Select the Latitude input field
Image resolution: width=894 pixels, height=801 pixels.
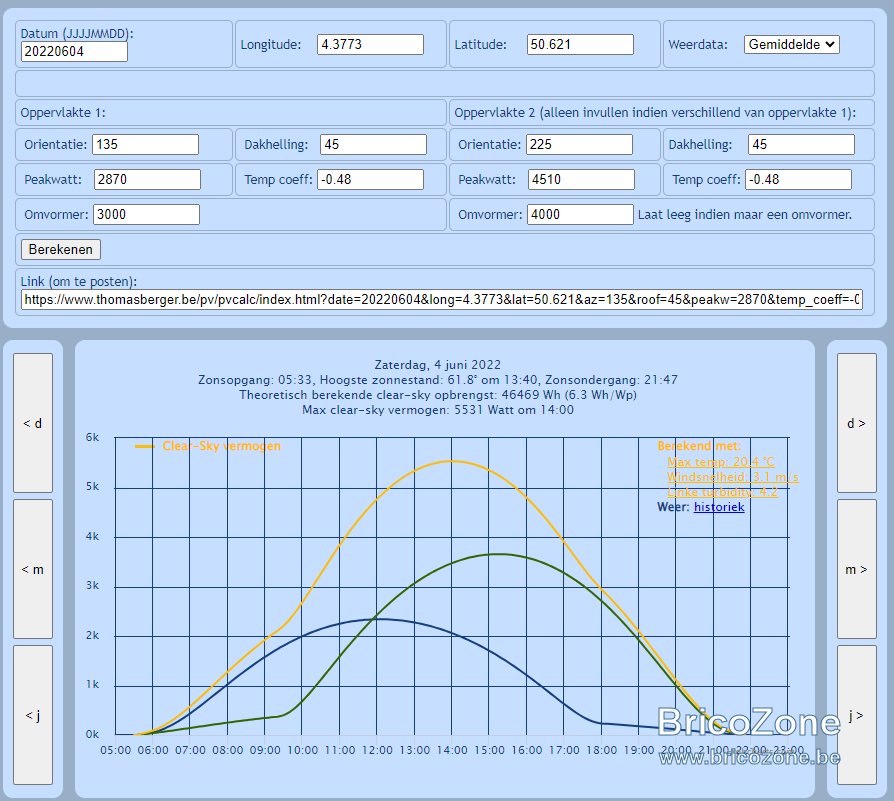[580, 44]
